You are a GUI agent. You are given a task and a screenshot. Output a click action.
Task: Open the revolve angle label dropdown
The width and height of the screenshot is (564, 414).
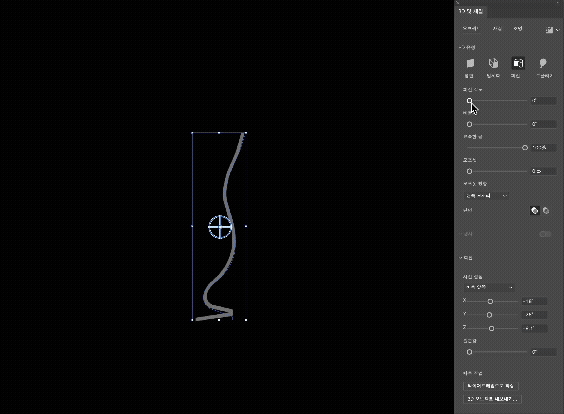coord(472,90)
